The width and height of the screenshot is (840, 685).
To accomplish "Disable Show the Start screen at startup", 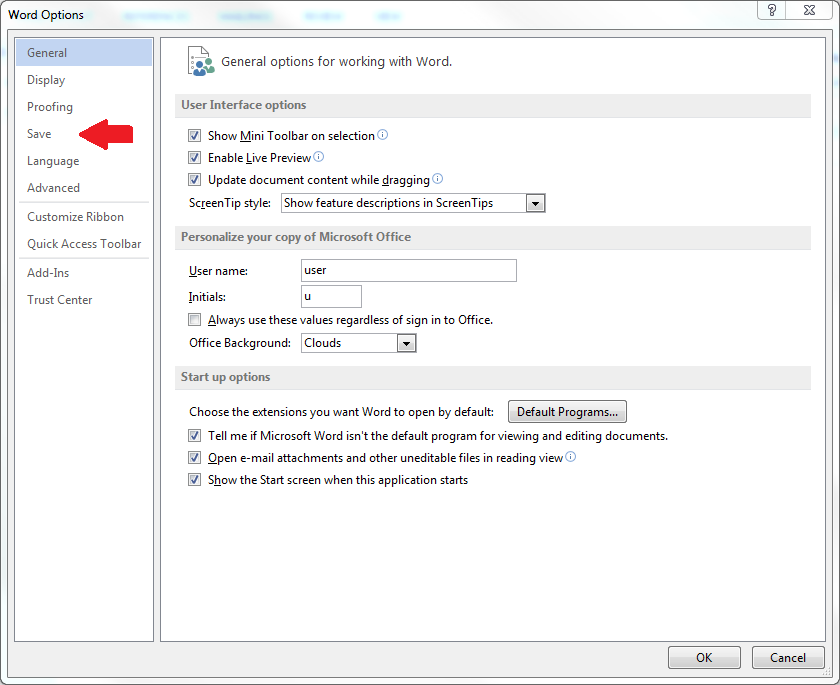I will (x=194, y=480).
